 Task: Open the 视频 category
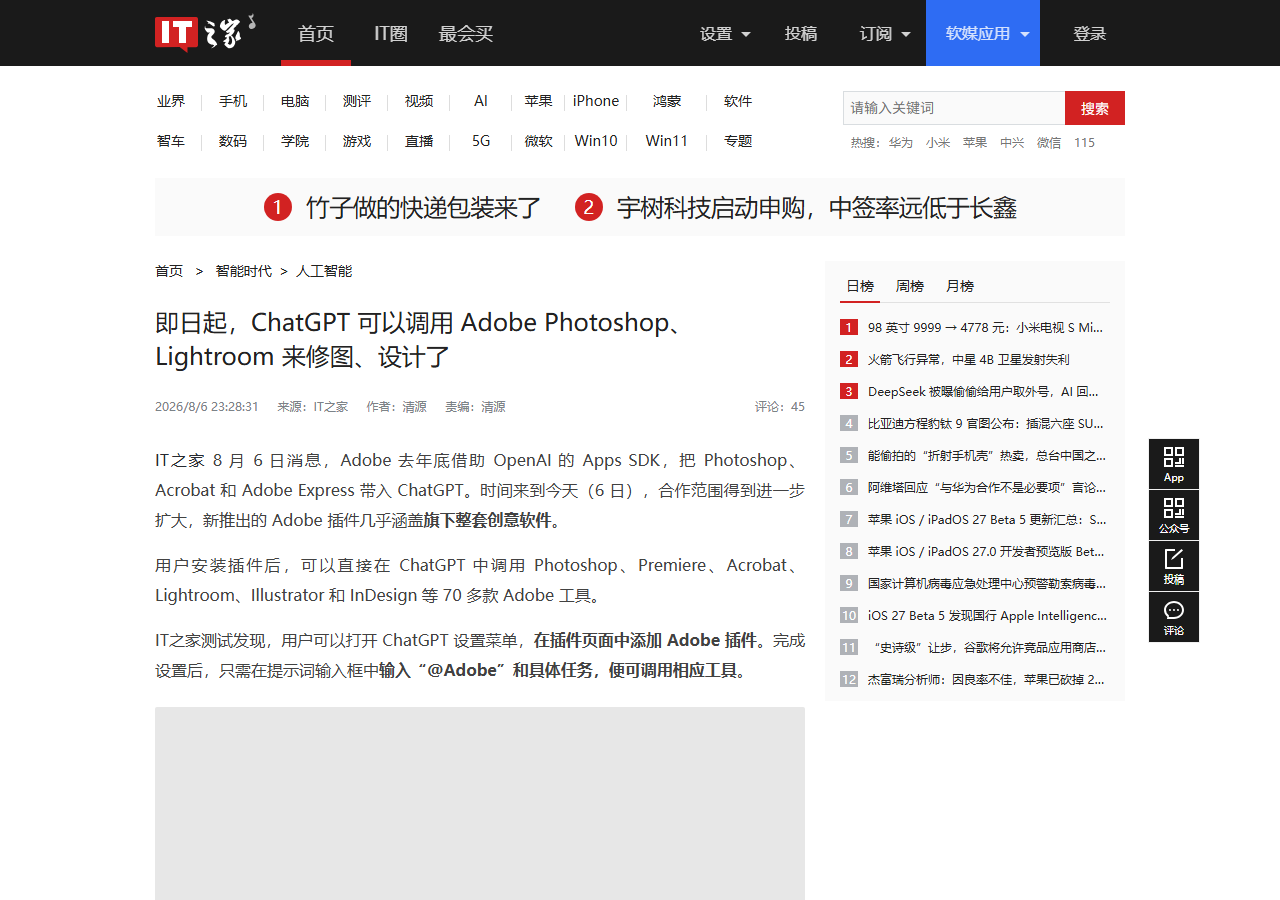pyautogui.click(x=419, y=101)
